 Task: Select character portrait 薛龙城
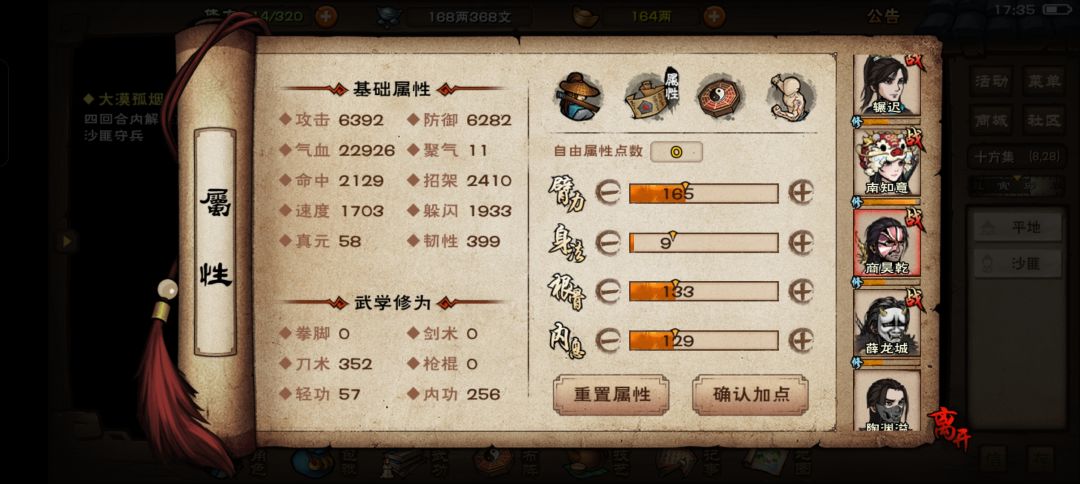[886, 323]
